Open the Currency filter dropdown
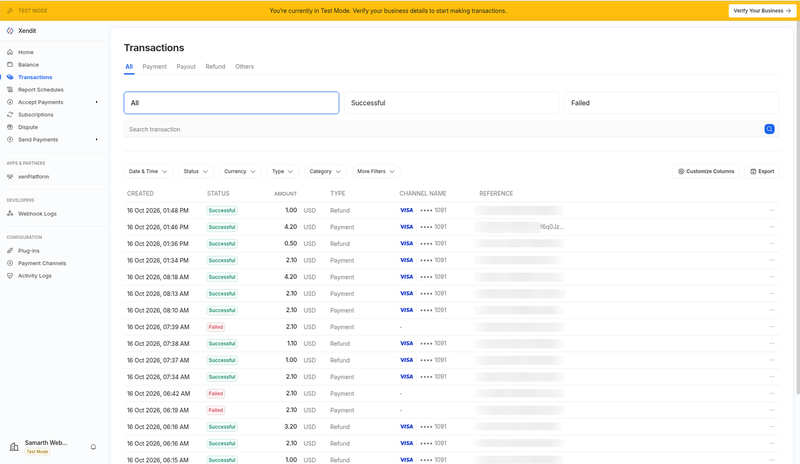This screenshot has height=464, width=800. point(240,172)
